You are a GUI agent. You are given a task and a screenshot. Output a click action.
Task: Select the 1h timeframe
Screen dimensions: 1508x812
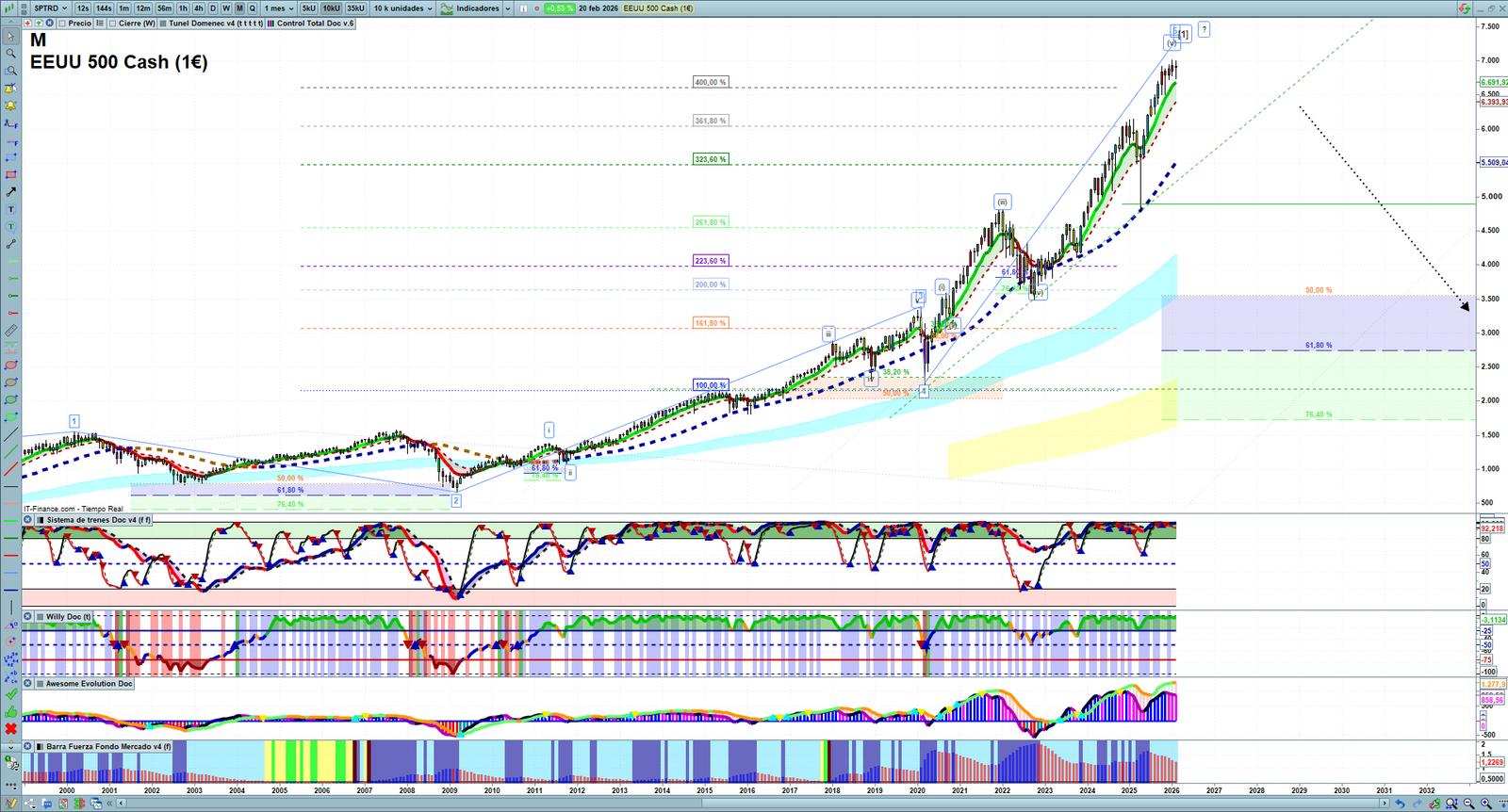(183, 8)
